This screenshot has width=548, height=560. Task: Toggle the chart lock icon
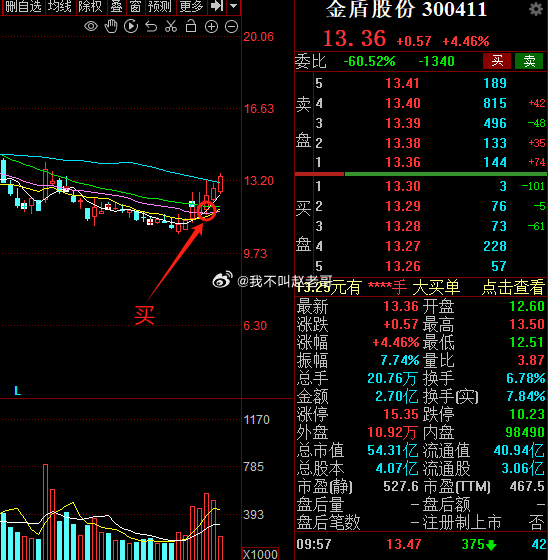191,26
